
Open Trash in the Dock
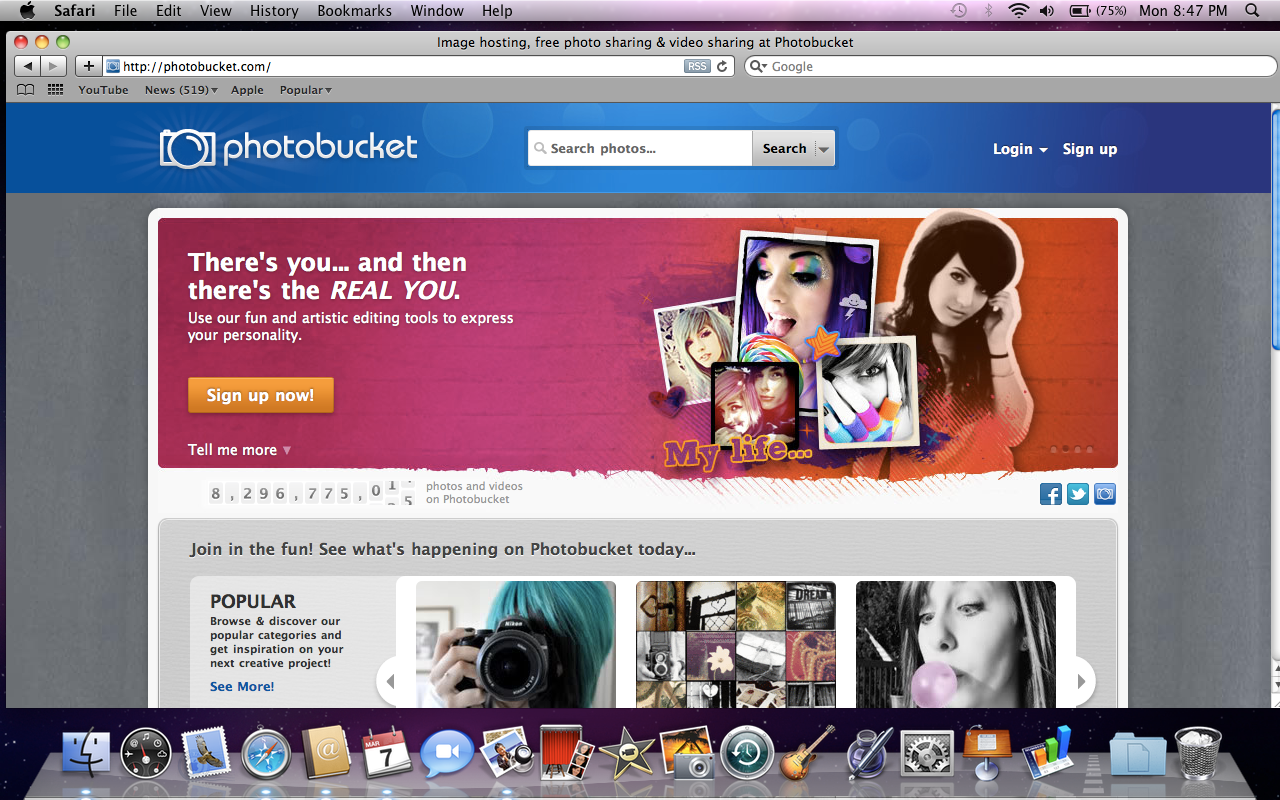[1196, 754]
